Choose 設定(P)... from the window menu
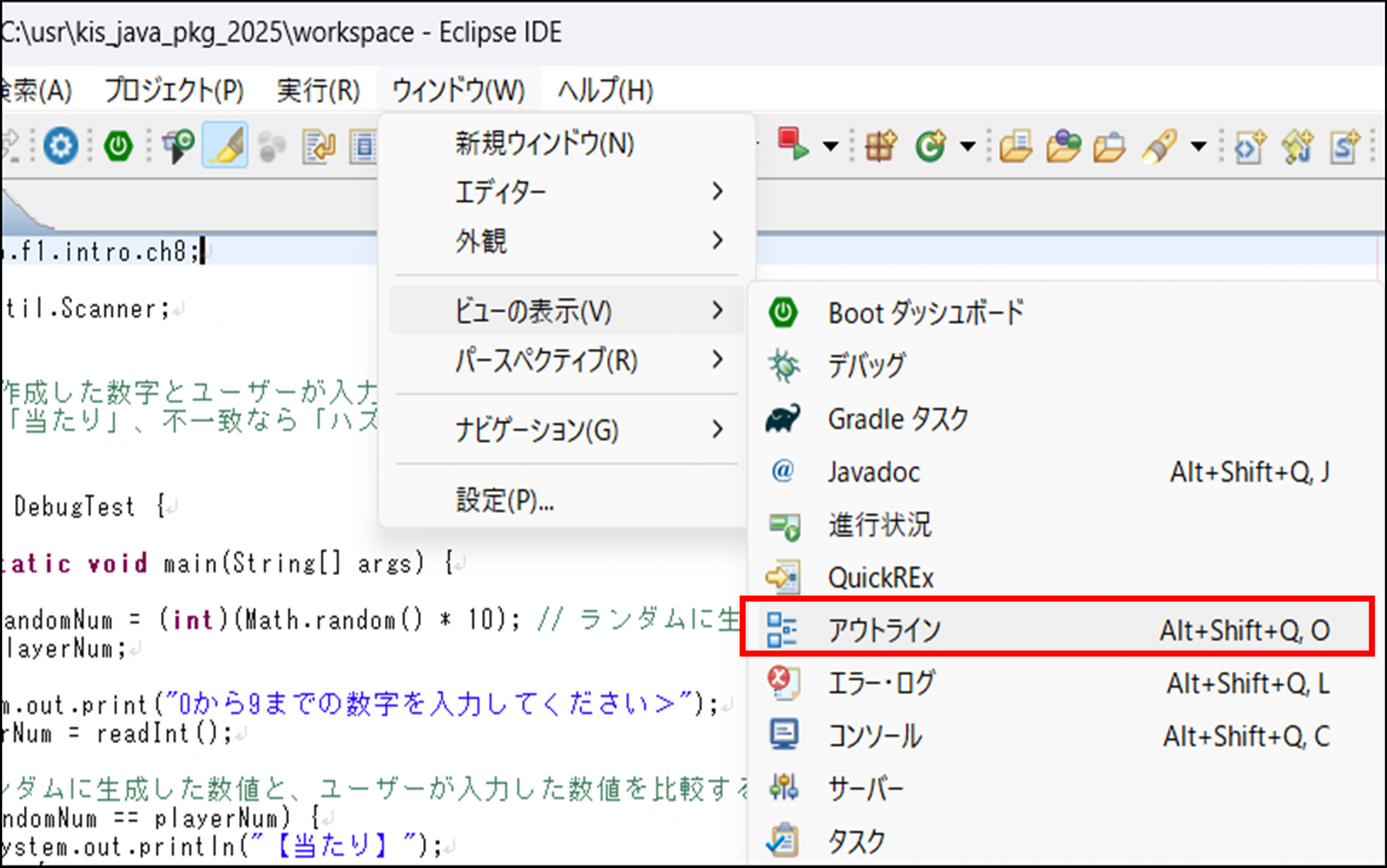This screenshot has height=868, width=1387. pyautogui.click(x=505, y=500)
